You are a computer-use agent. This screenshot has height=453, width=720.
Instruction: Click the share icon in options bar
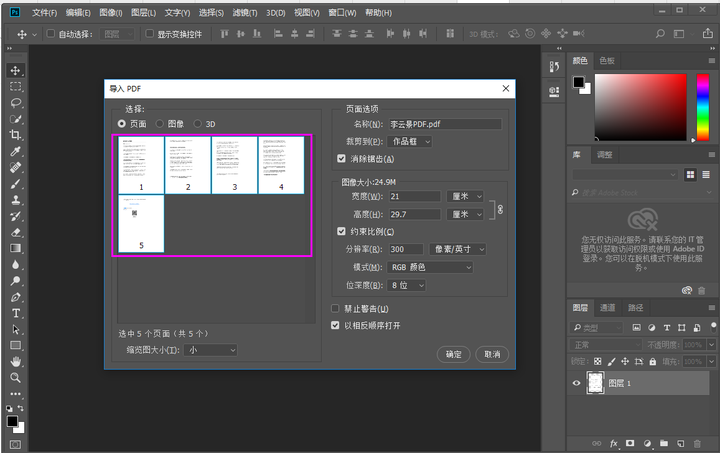(x=708, y=34)
